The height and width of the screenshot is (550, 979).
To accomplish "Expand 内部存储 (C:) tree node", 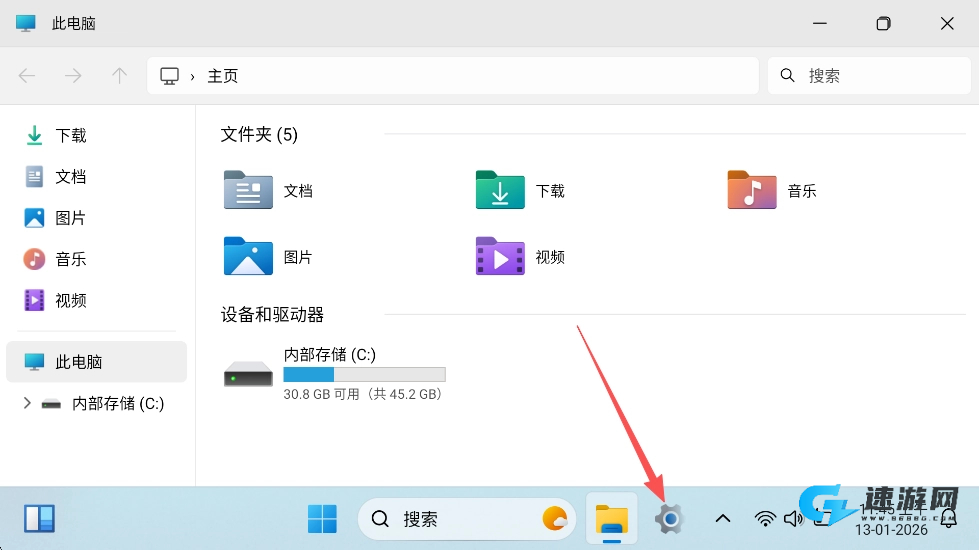I will click(27, 403).
